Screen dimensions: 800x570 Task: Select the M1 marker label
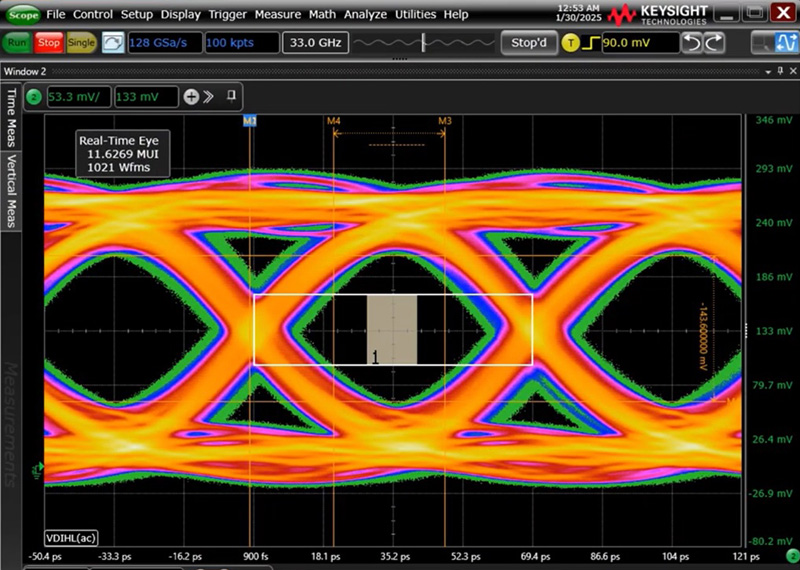click(x=249, y=121)
